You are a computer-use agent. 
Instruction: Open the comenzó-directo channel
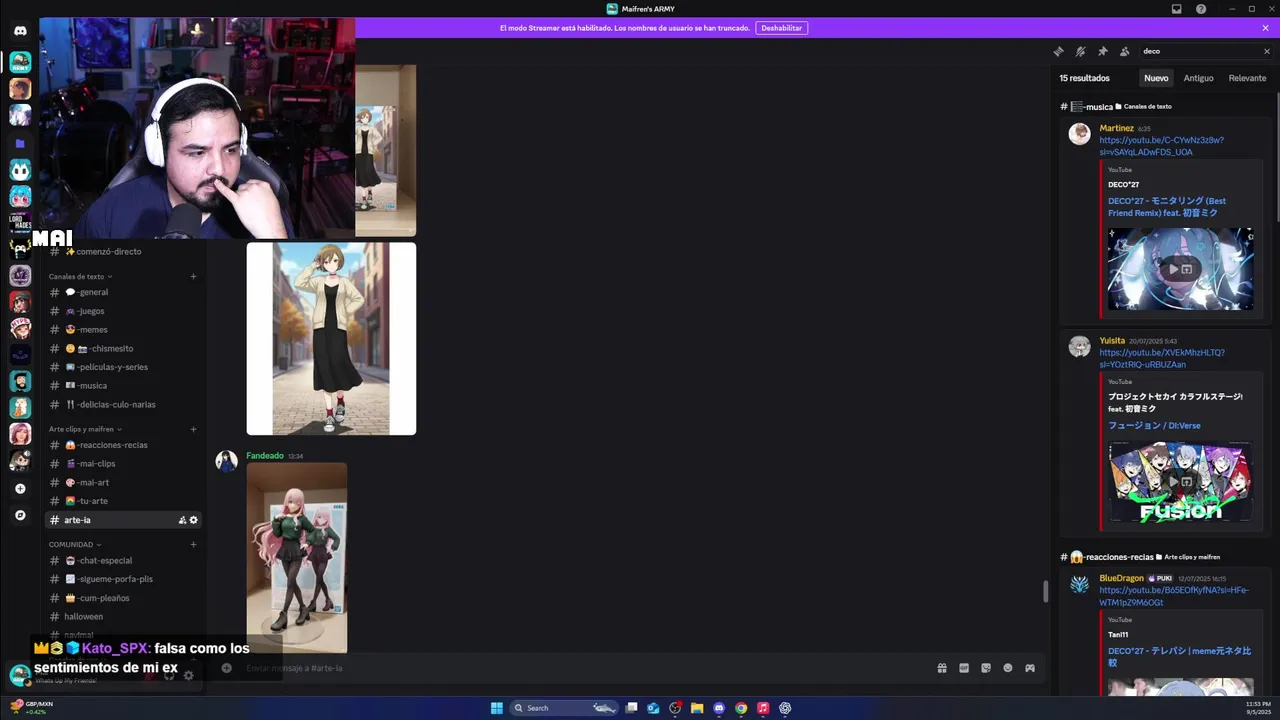(x=124, y=251)
